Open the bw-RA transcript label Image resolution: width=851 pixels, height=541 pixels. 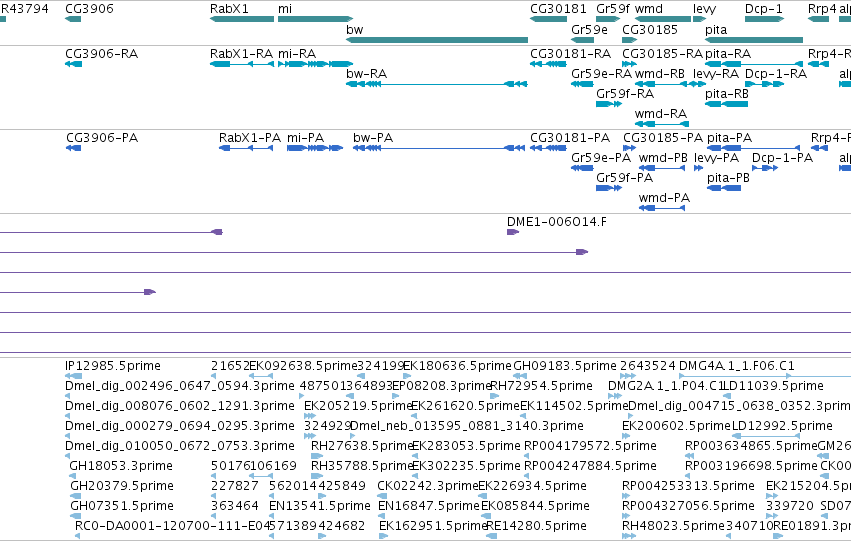[x=366, y=74]
